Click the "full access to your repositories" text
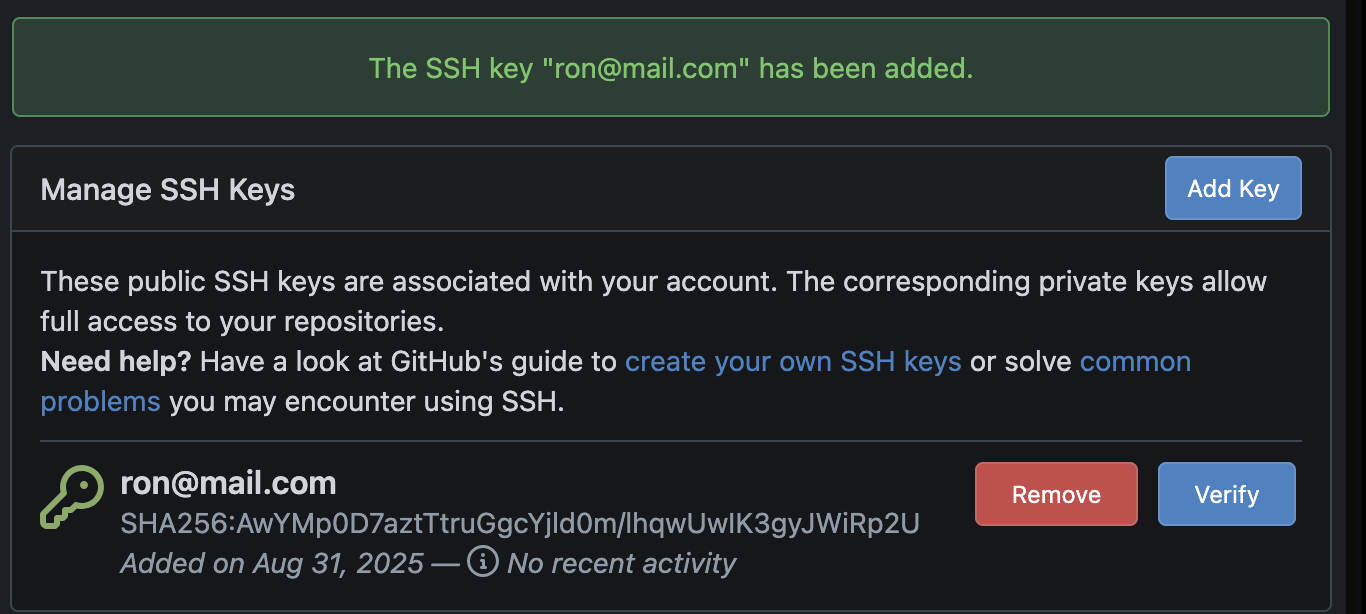Image resolution: width=1366 pixels, height=614 pixels. click(242, 321)
